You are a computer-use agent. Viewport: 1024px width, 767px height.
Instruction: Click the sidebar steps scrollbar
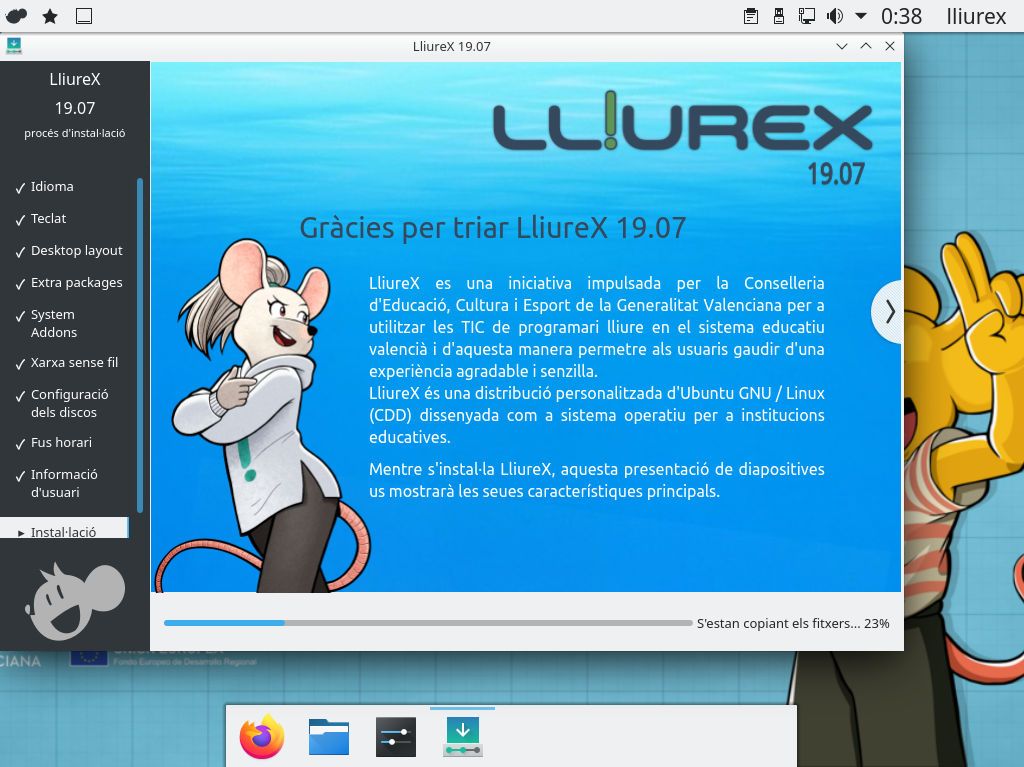click(x=140, y=345)
